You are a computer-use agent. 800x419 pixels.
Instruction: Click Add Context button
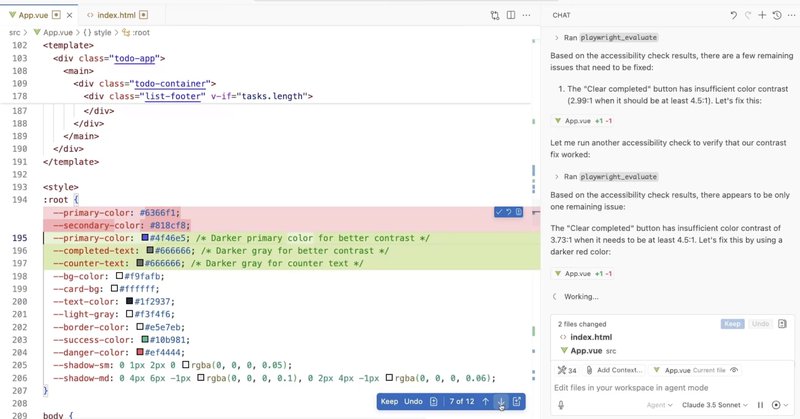coord(614,371)
